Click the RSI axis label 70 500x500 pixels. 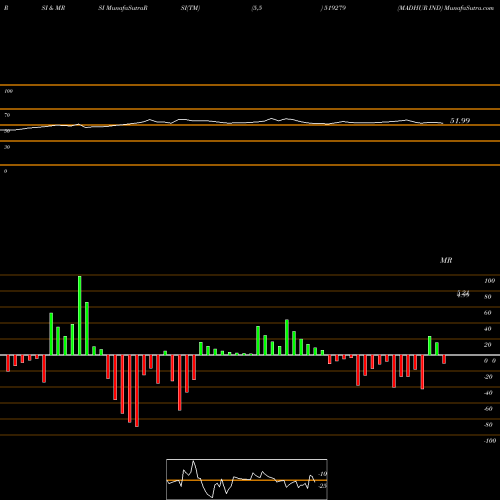click(7, 115)
